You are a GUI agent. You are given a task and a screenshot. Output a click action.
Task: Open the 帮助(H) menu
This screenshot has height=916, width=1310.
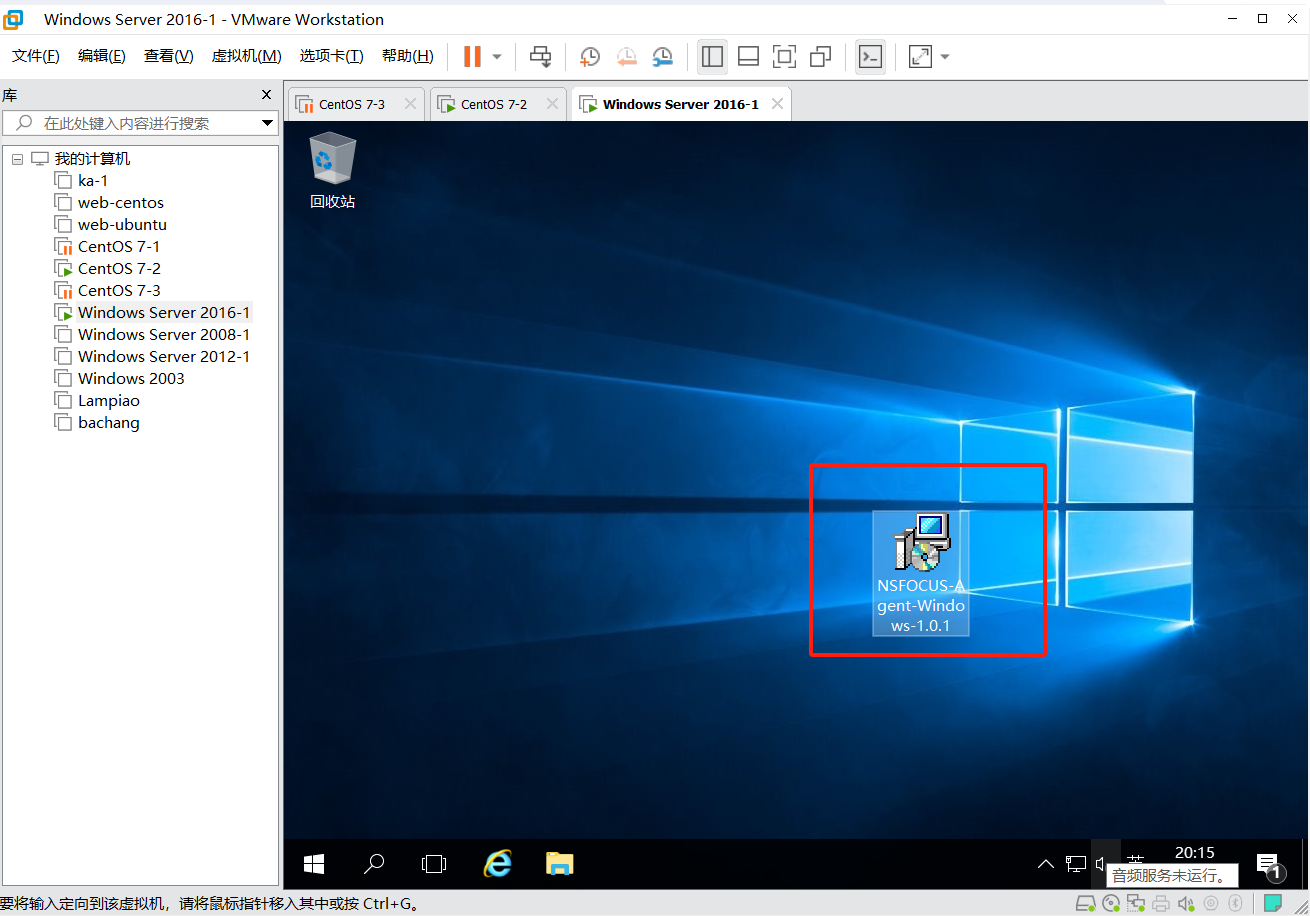408,56
